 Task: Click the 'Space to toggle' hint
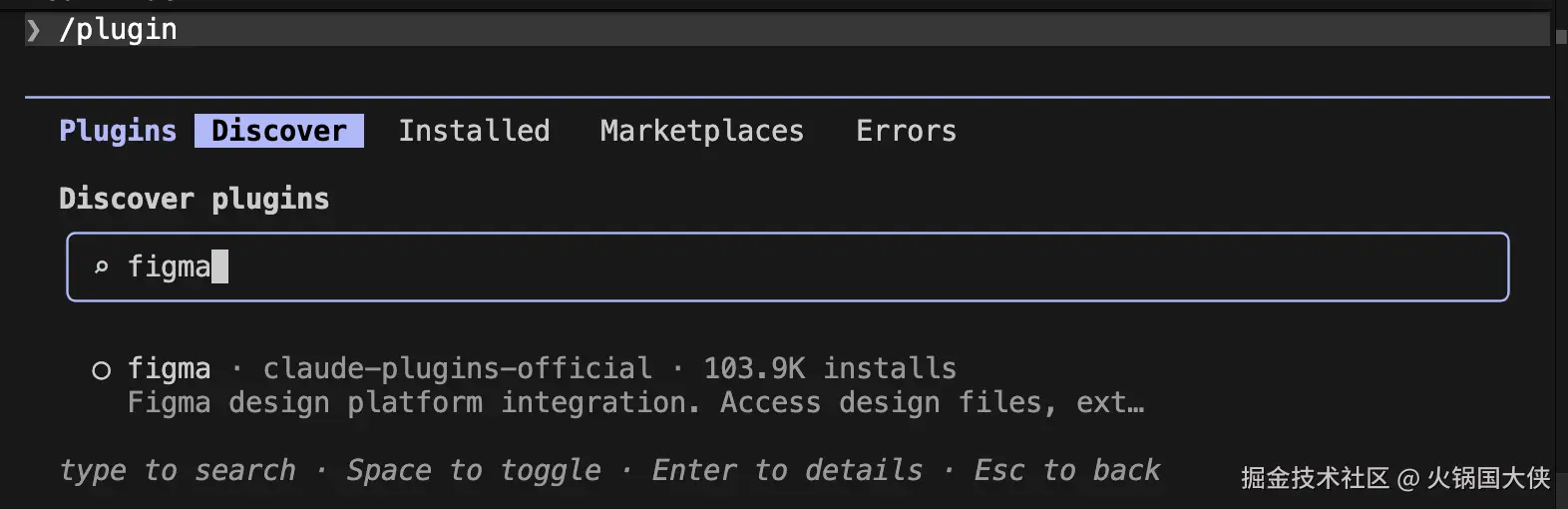pos(474,470)
